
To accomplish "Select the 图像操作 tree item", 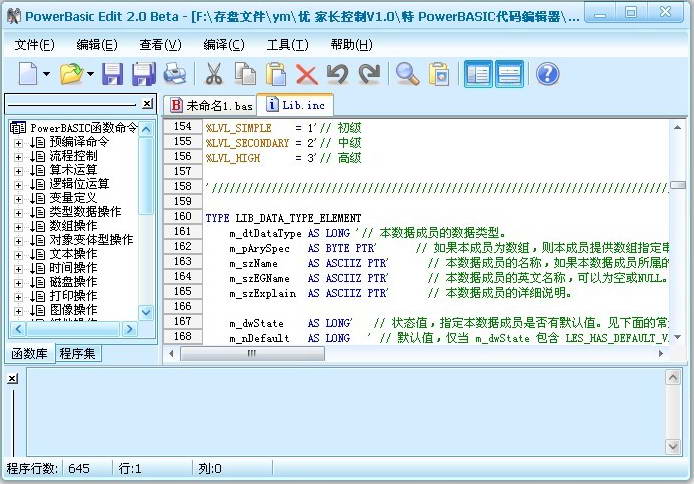I will (x=73, y=310).
